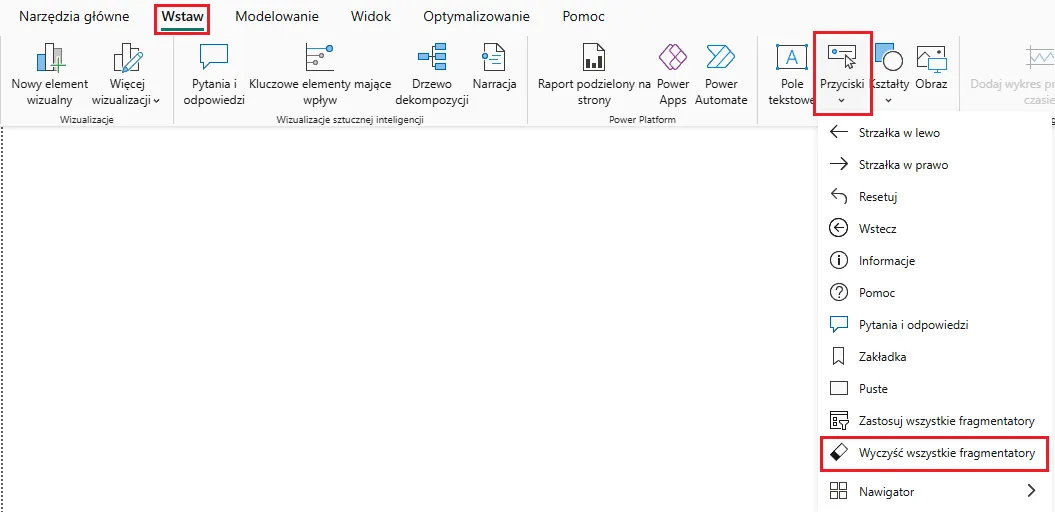Insert Power Apps visual
This screenshot has width=1055, height=512.
673,58
